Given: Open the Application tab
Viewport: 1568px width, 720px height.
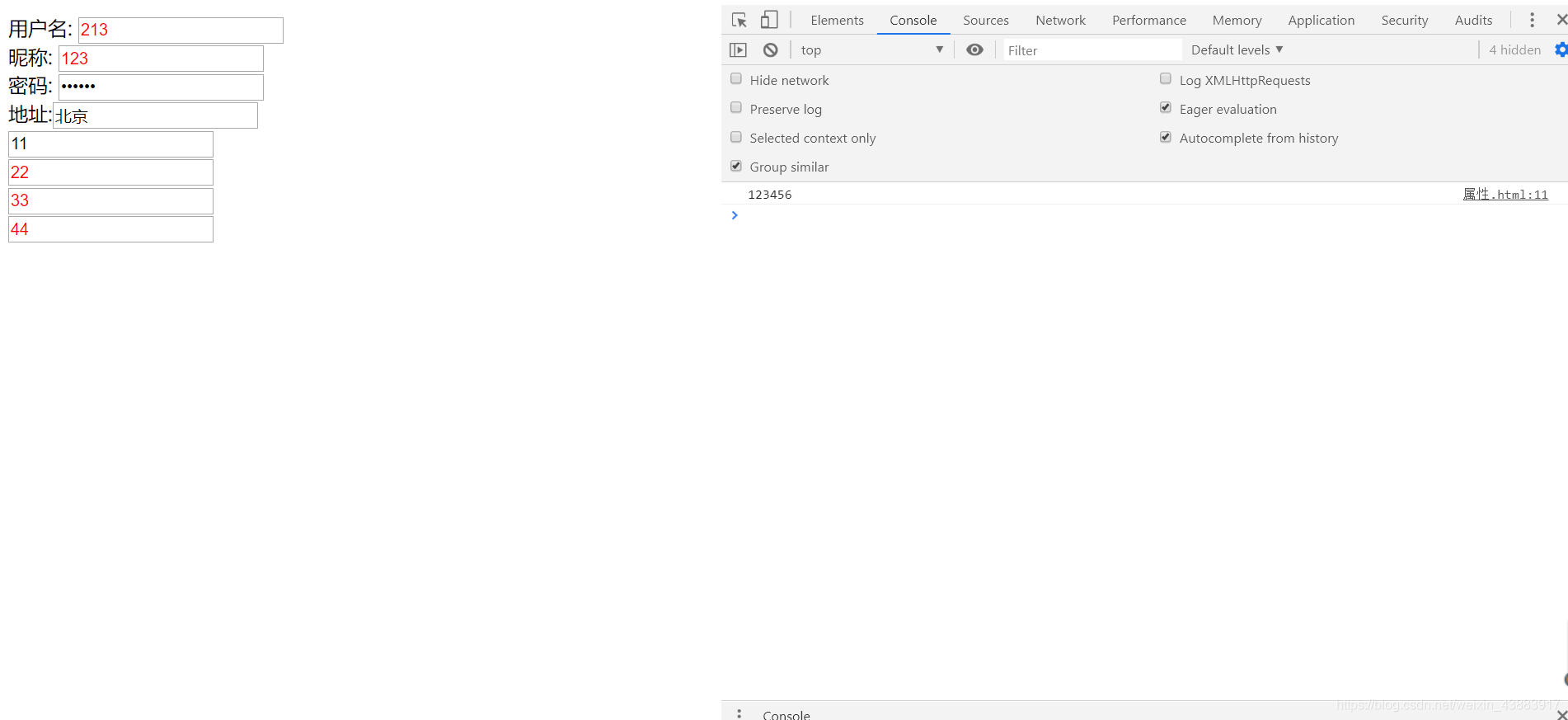Looking at the screenshot, I should [x=1321, y=21].
